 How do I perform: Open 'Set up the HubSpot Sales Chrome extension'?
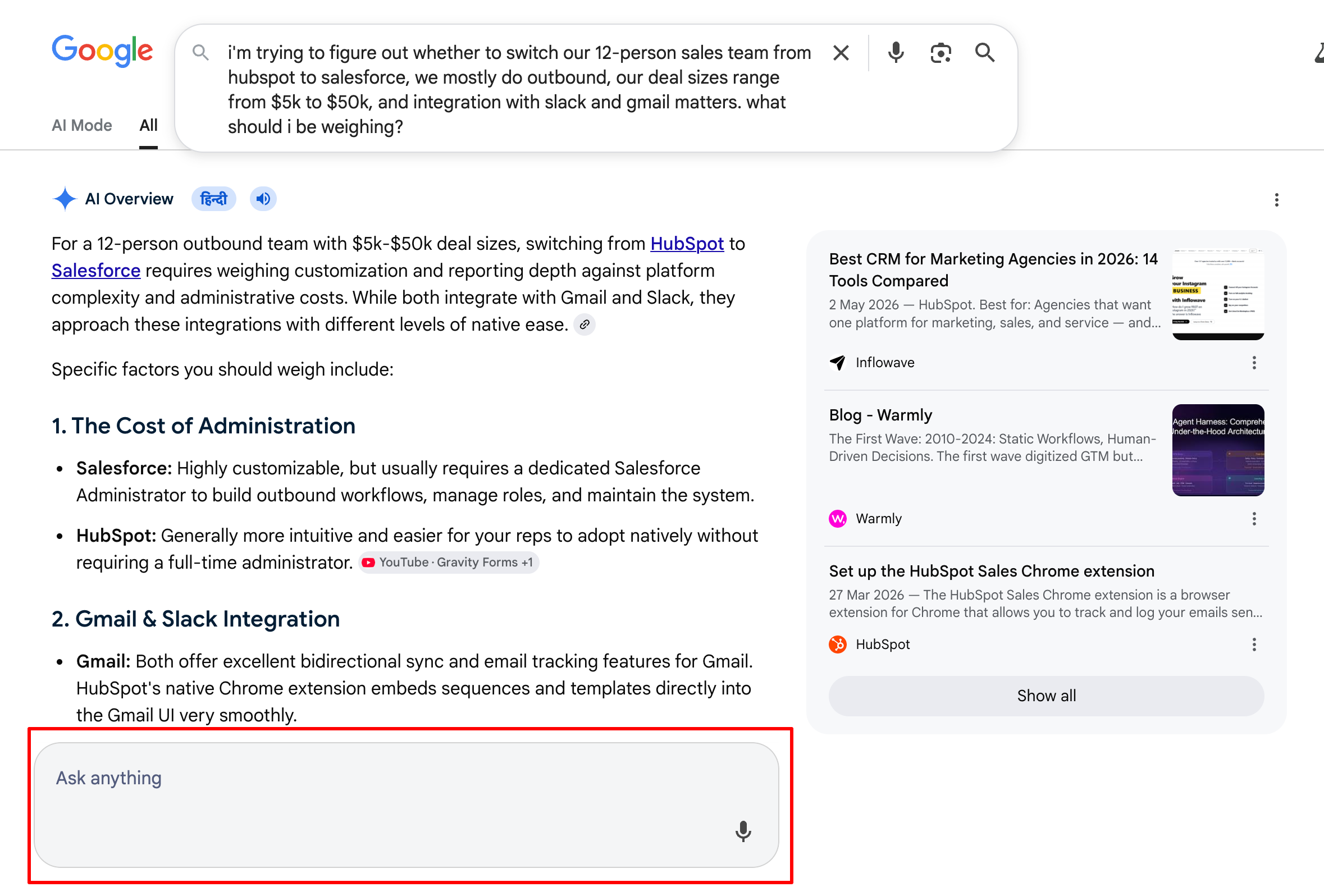click(x=991, y=571)
